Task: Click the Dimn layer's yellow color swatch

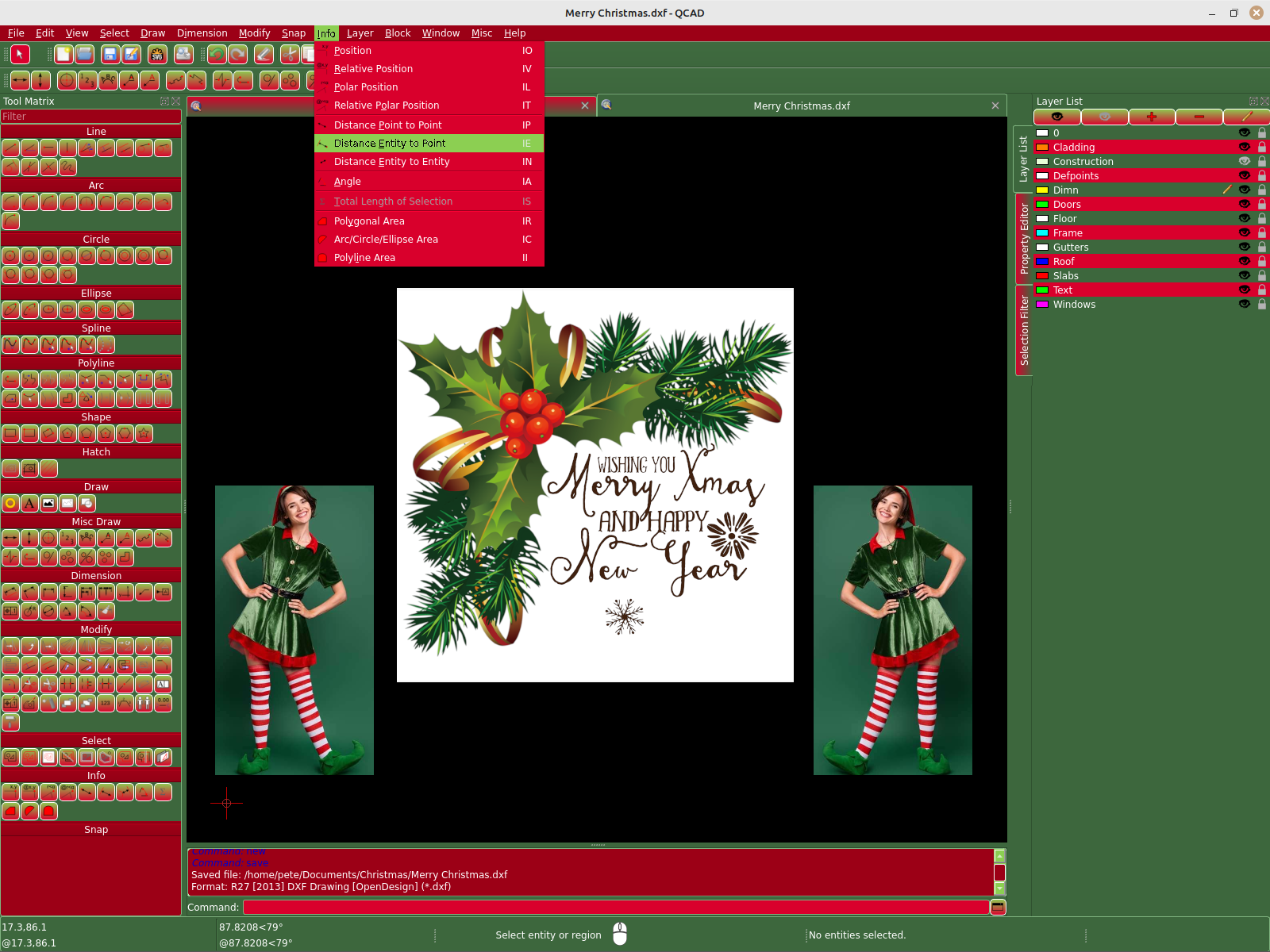Action: point(1042,190)
